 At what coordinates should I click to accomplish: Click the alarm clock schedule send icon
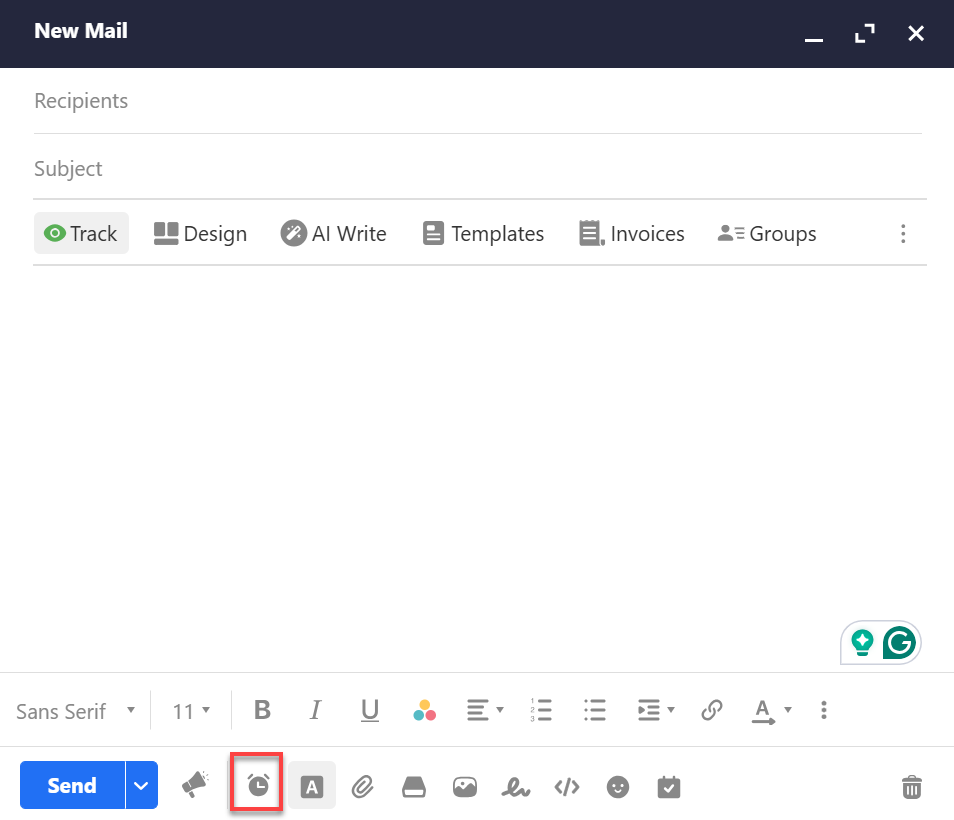(x=258, y=785)
